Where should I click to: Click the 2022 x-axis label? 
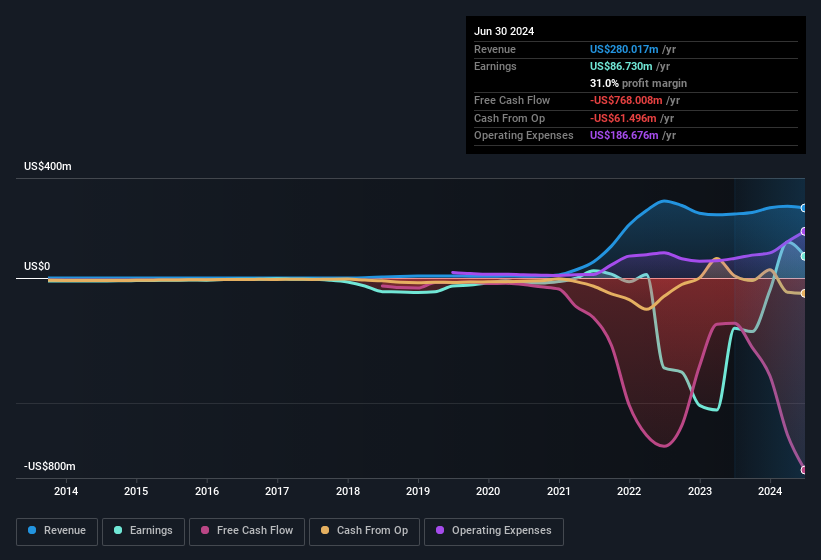tap(629, 491)
